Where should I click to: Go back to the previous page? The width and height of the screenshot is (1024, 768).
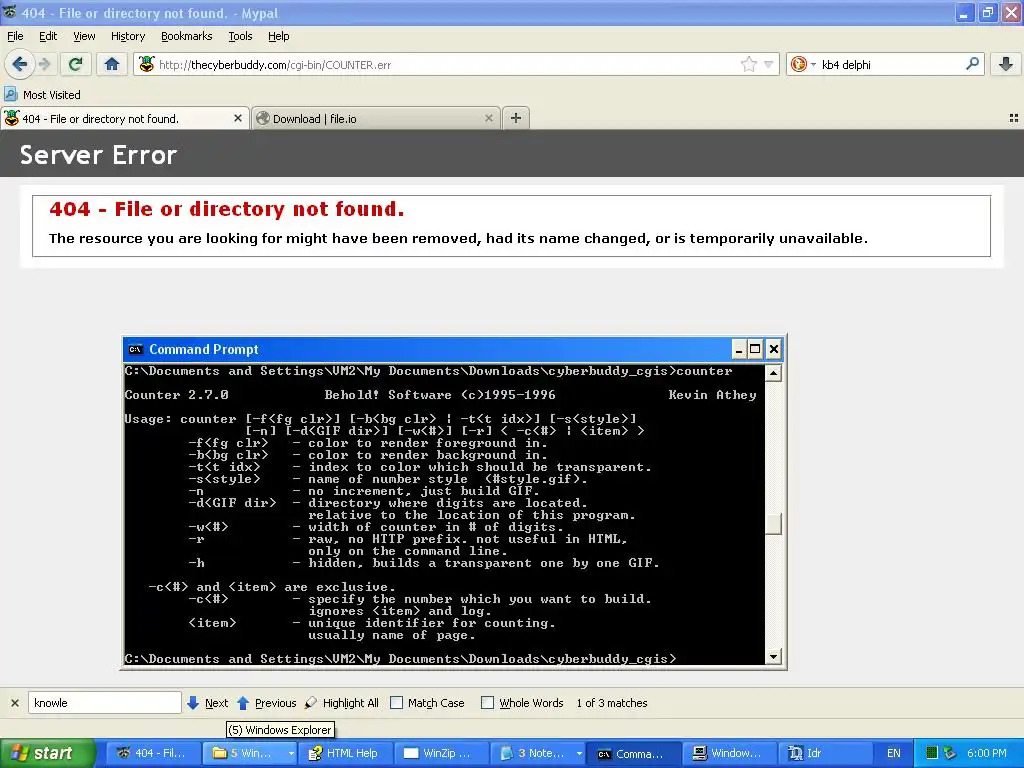[19, 64]
